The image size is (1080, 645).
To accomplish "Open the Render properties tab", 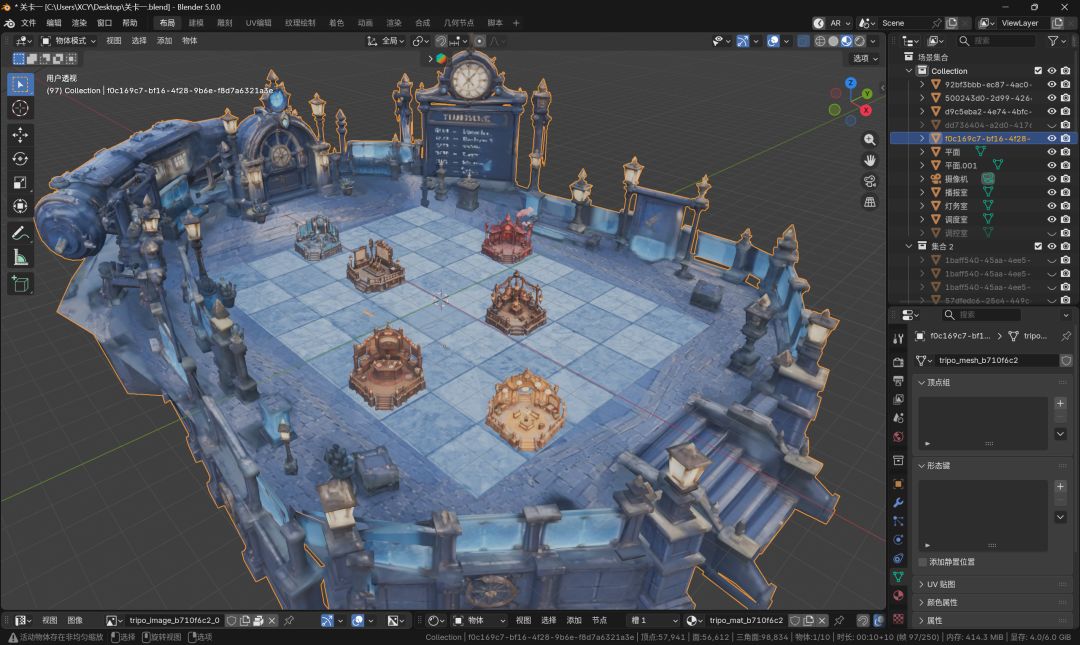I will [x=898, y=362].
